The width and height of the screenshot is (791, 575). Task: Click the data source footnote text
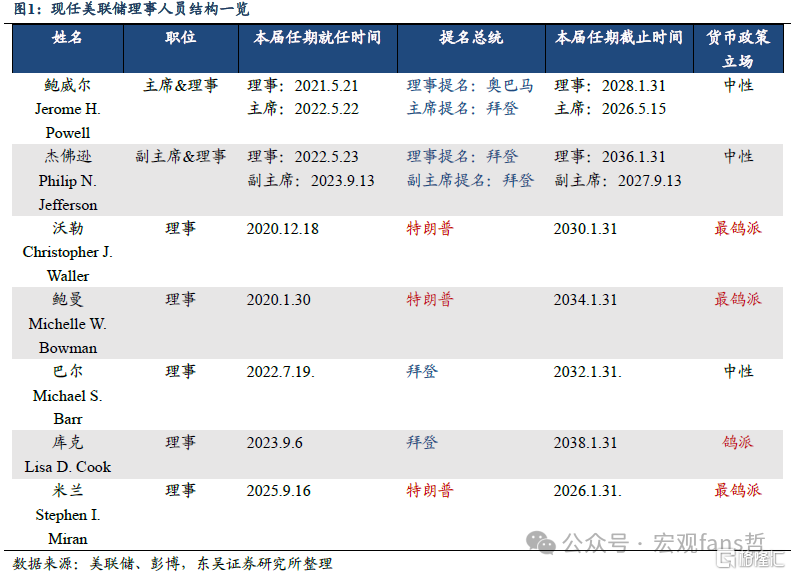[172, 563]
